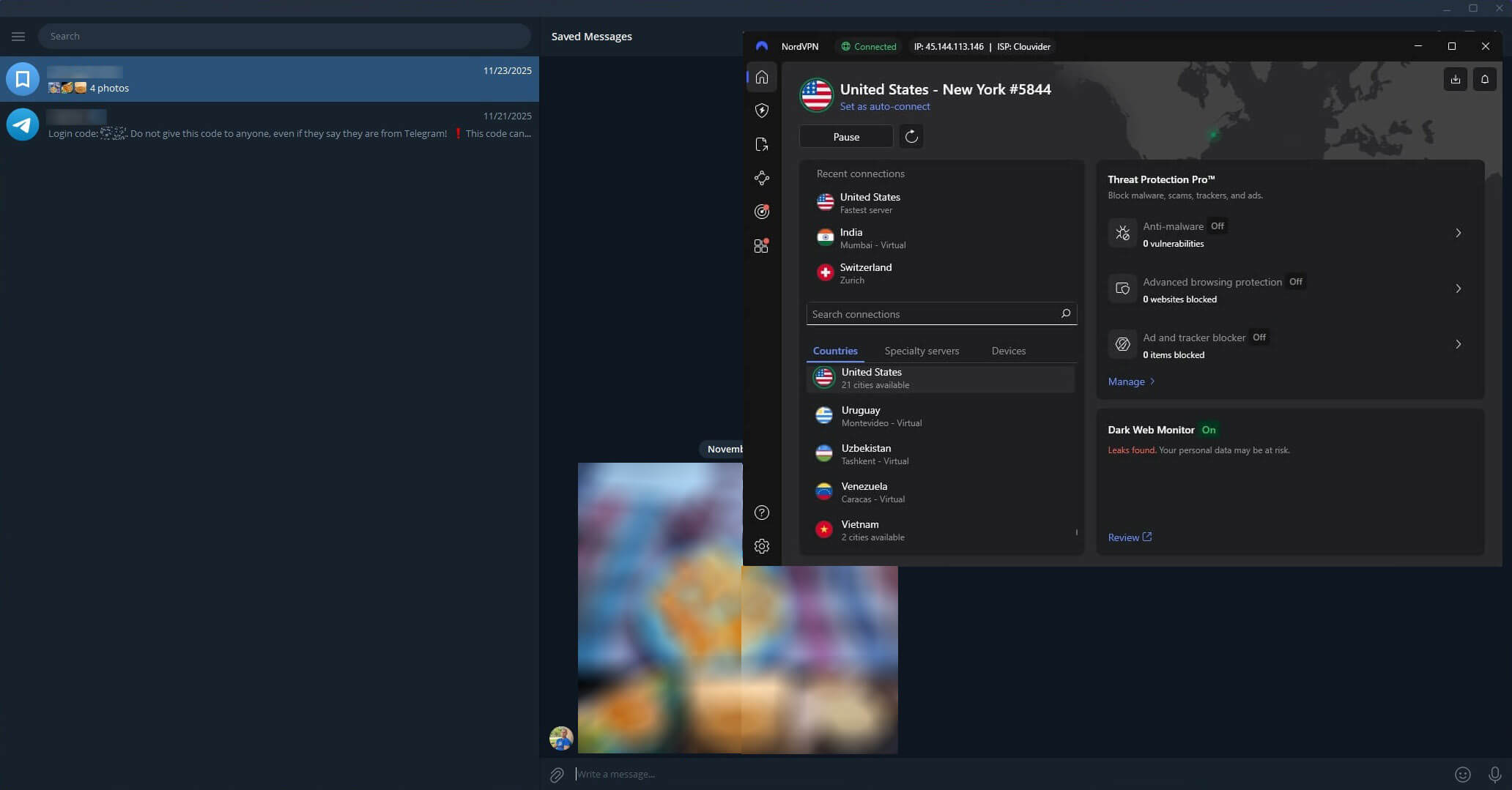The width and height of the screenshot is (1512, 790).
Task: Click the downloads icon near the bell
Action: pos(1456,79)
